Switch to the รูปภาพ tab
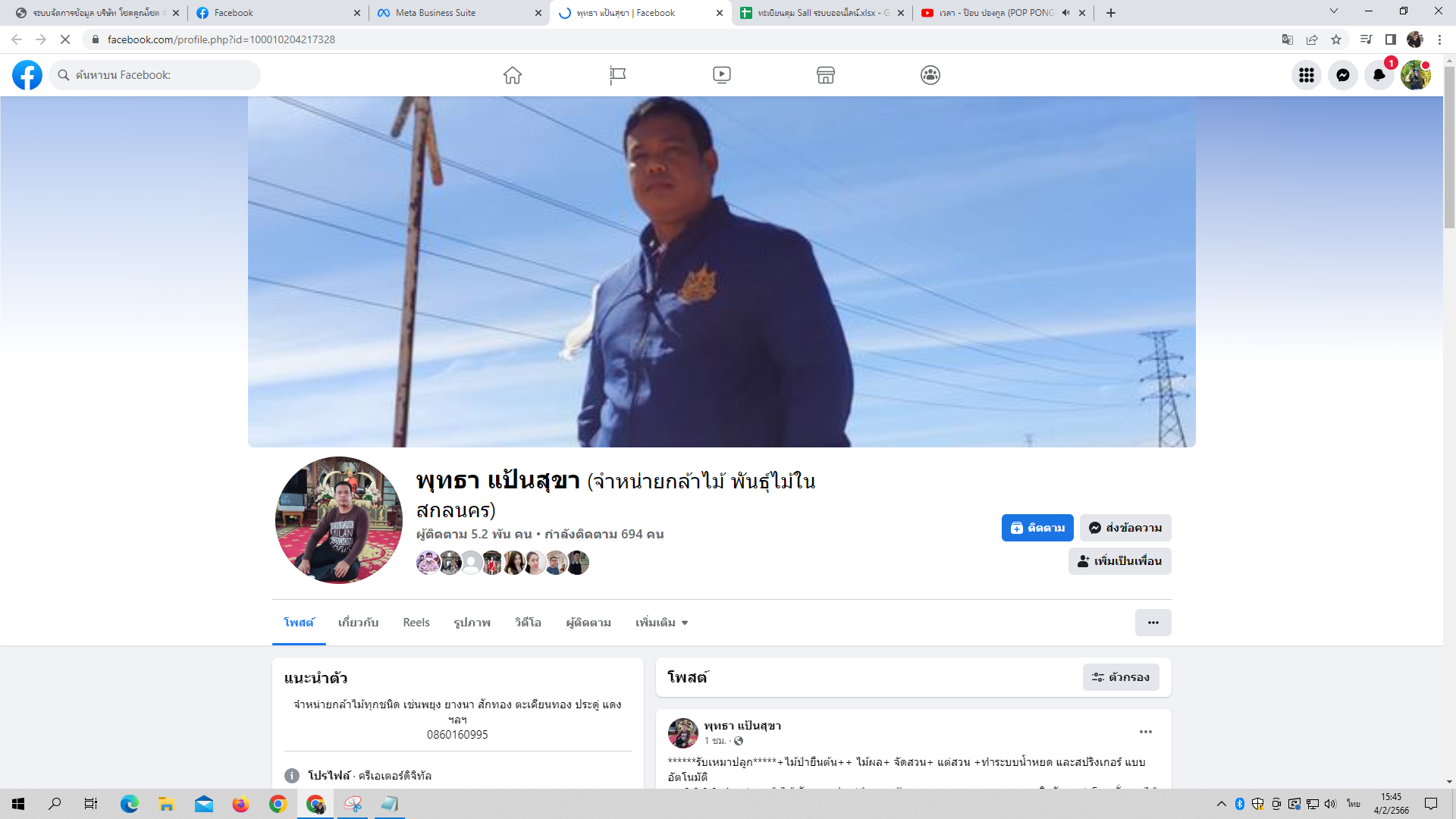The width and height of the screenshot is (1456, 819). pyautogui.click(x=472, y=623)
